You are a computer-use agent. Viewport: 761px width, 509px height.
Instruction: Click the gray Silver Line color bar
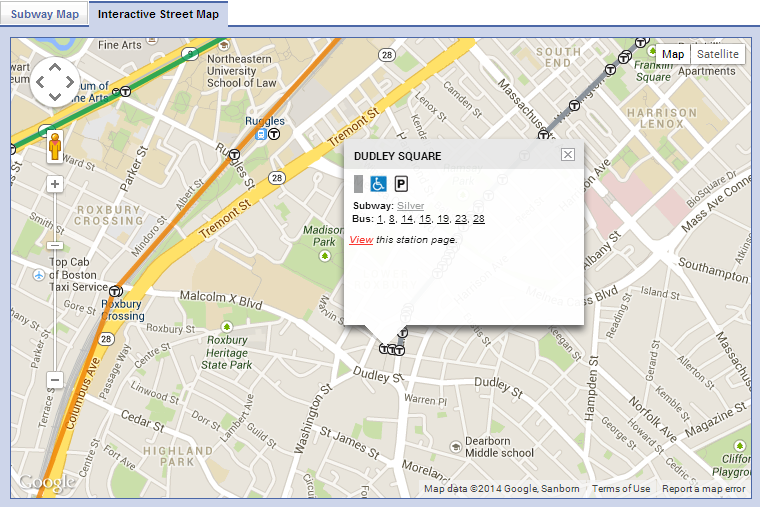(358, 184)
